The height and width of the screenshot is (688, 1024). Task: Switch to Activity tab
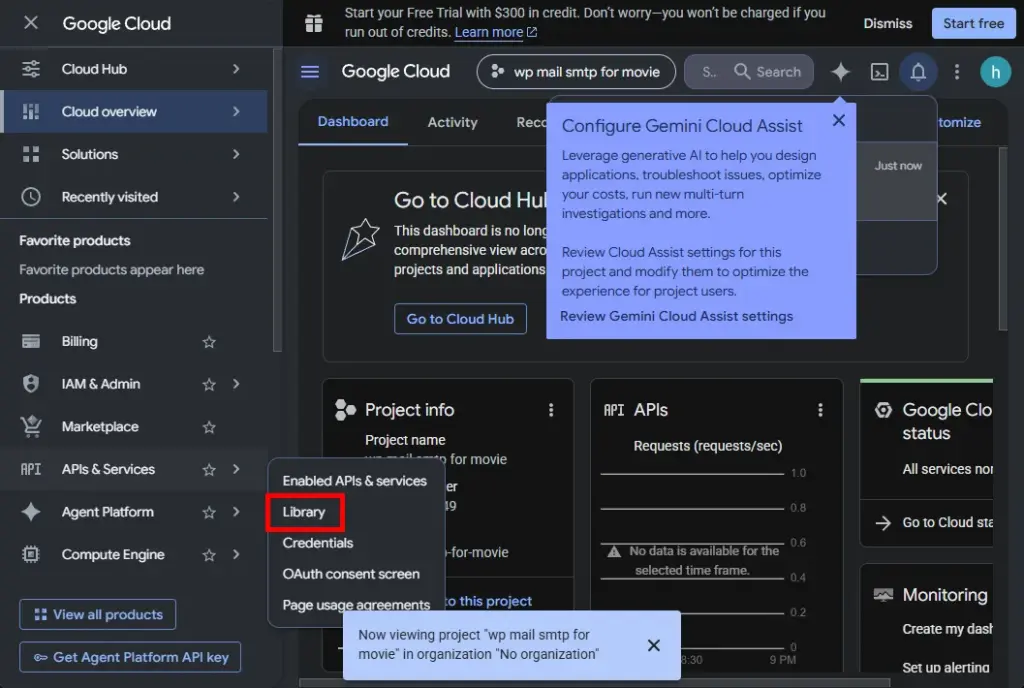pos(453,122)
